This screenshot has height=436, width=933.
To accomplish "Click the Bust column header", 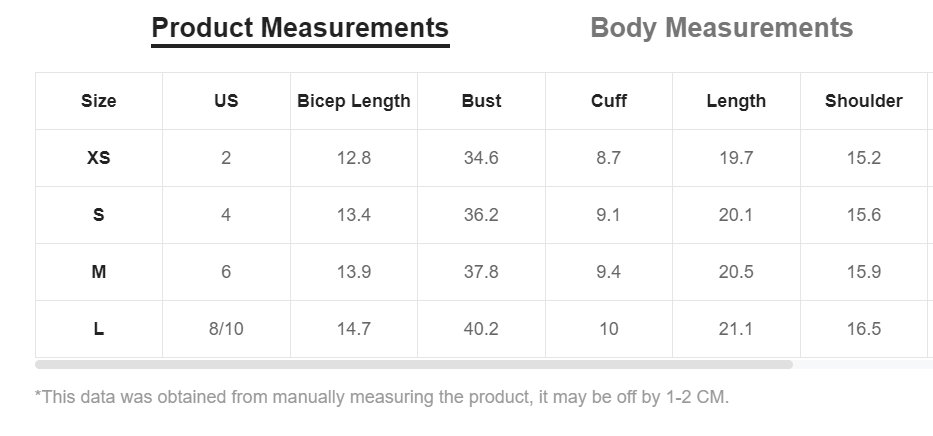I will [481, 101].
